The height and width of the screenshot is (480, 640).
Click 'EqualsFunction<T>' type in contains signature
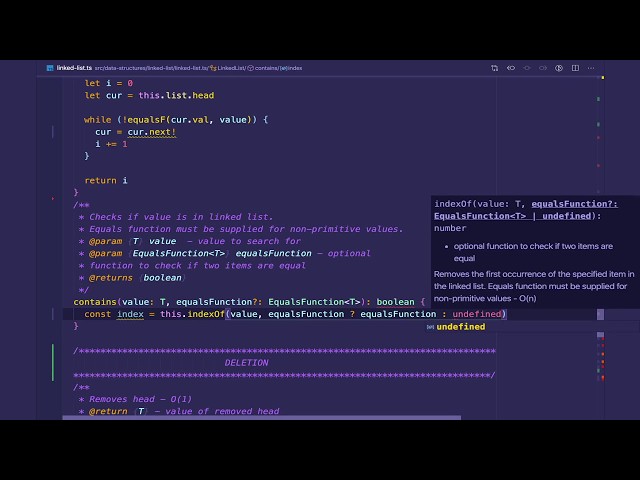click(314, 302)
